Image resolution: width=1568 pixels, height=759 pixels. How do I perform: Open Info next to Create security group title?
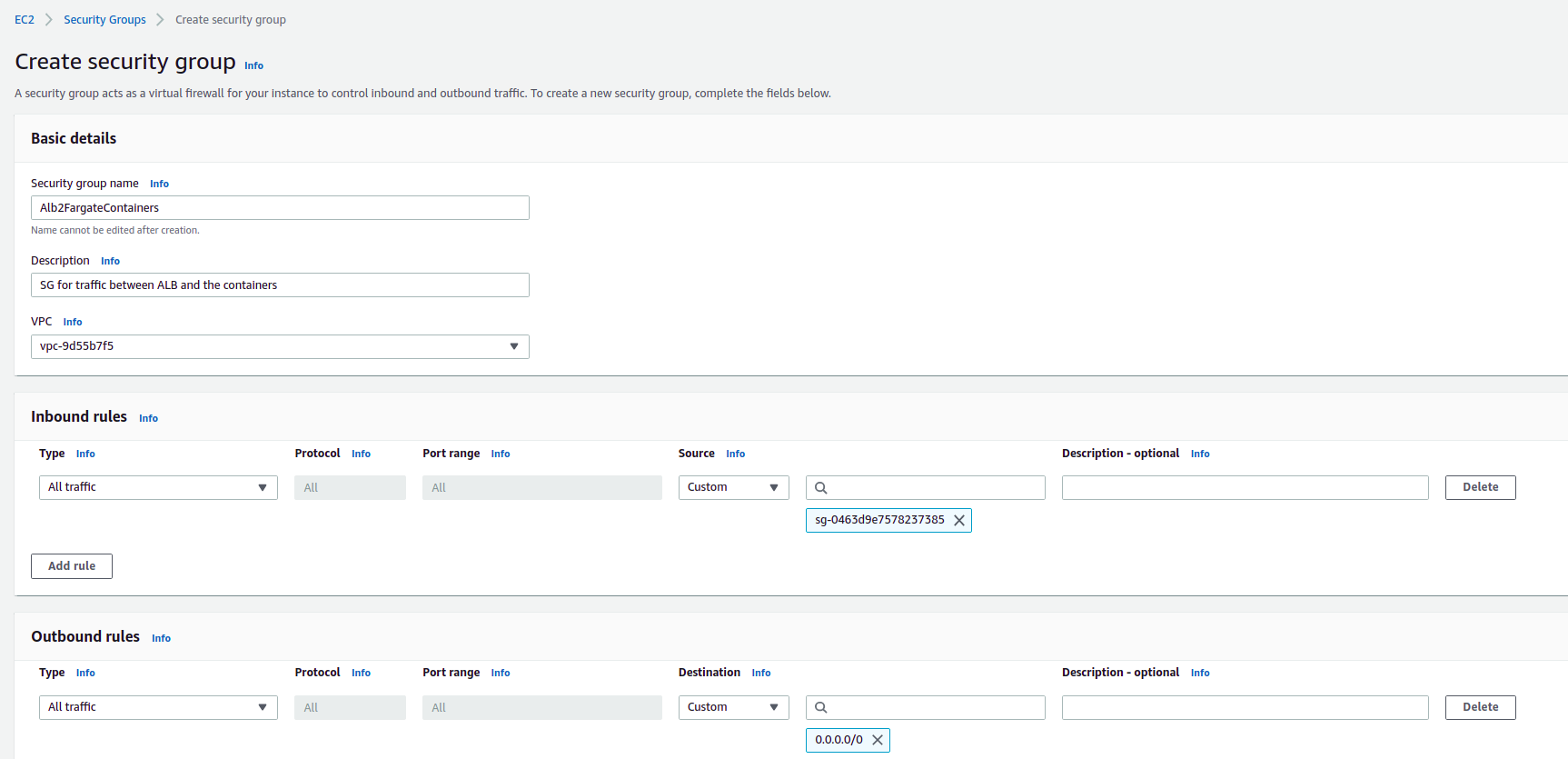(253, 65)
